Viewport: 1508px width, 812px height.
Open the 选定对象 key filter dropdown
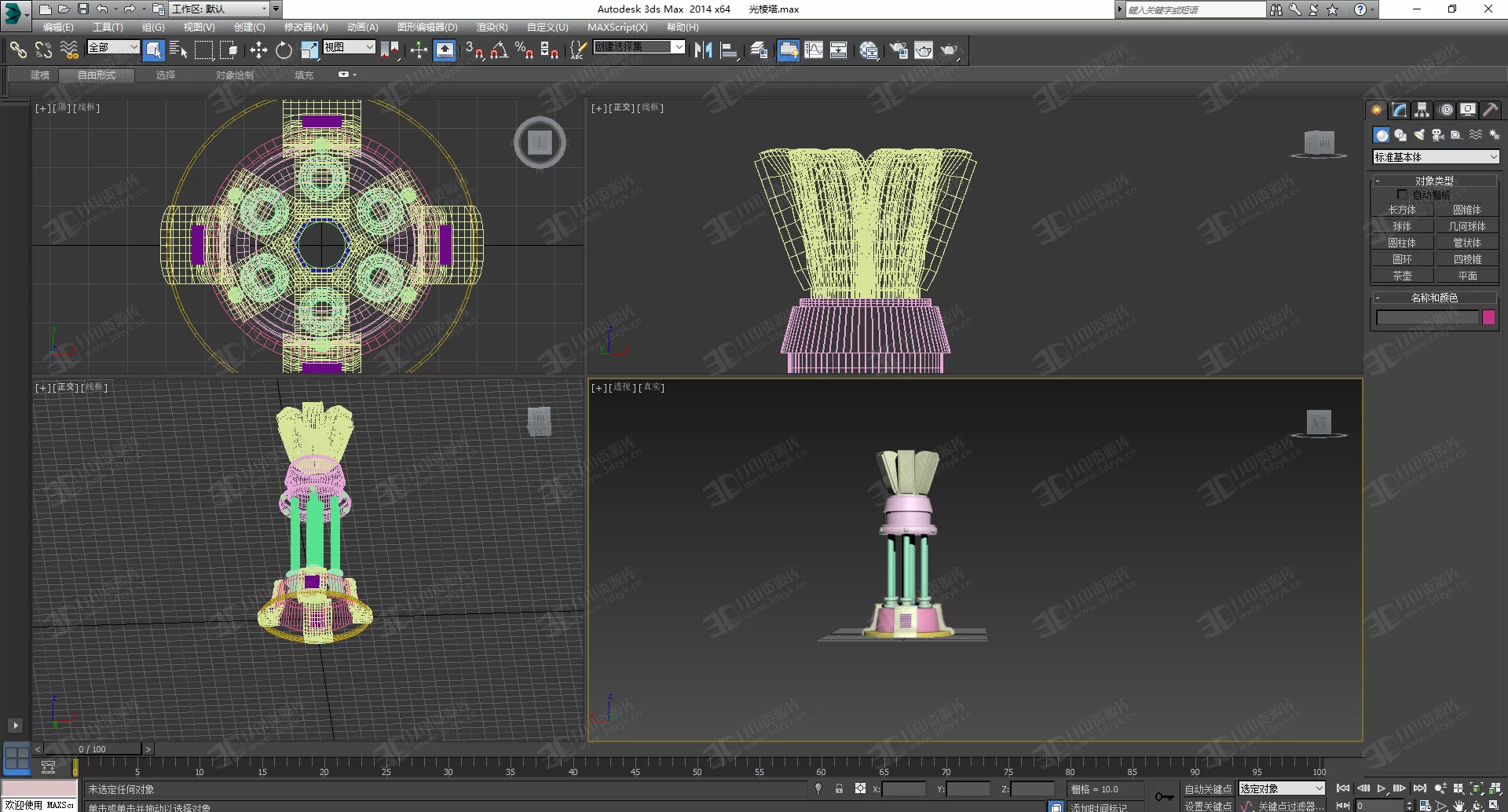(x=1282, y=788)
